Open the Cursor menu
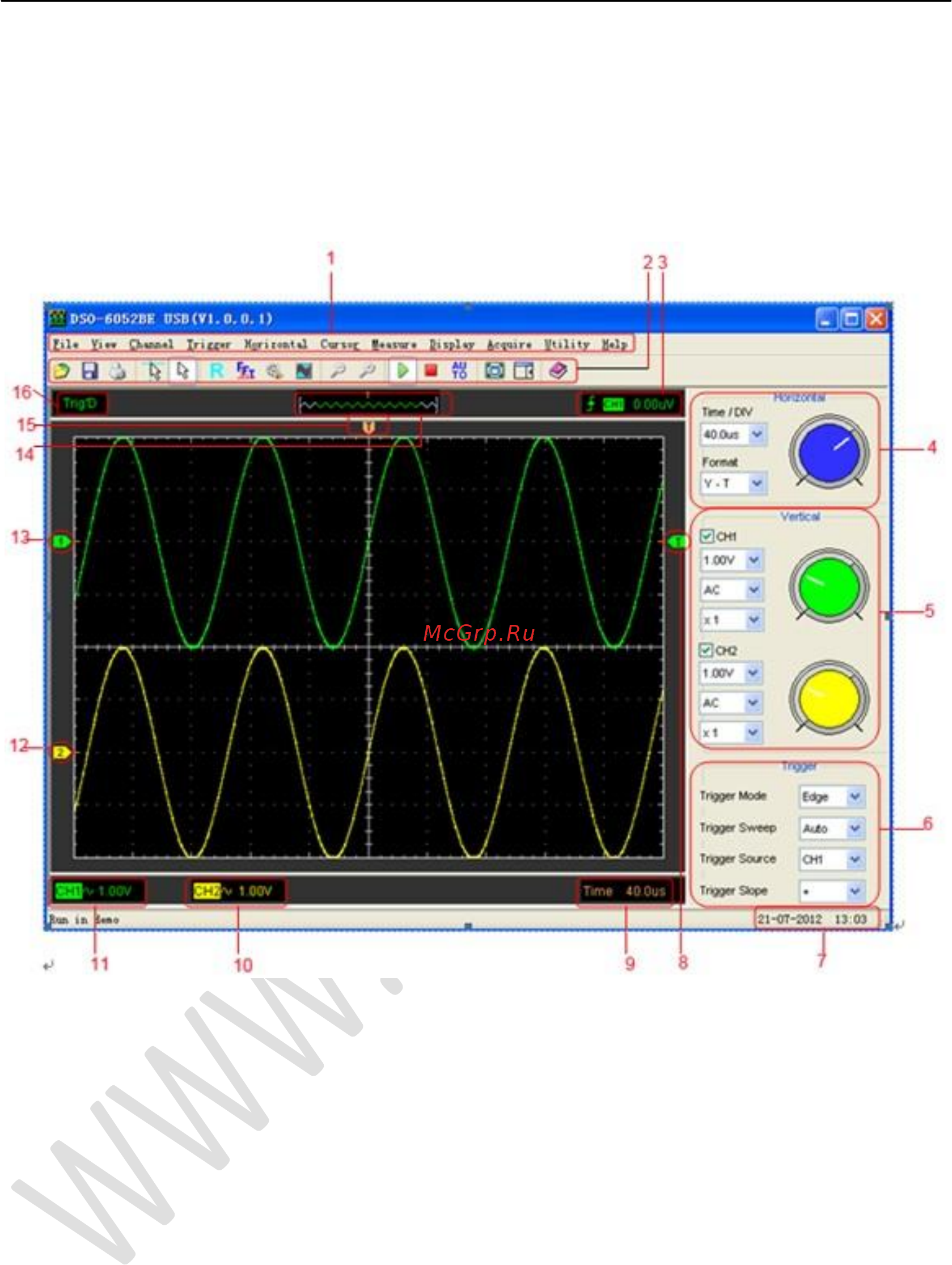The image size is (952, 1265). point(340,344)
